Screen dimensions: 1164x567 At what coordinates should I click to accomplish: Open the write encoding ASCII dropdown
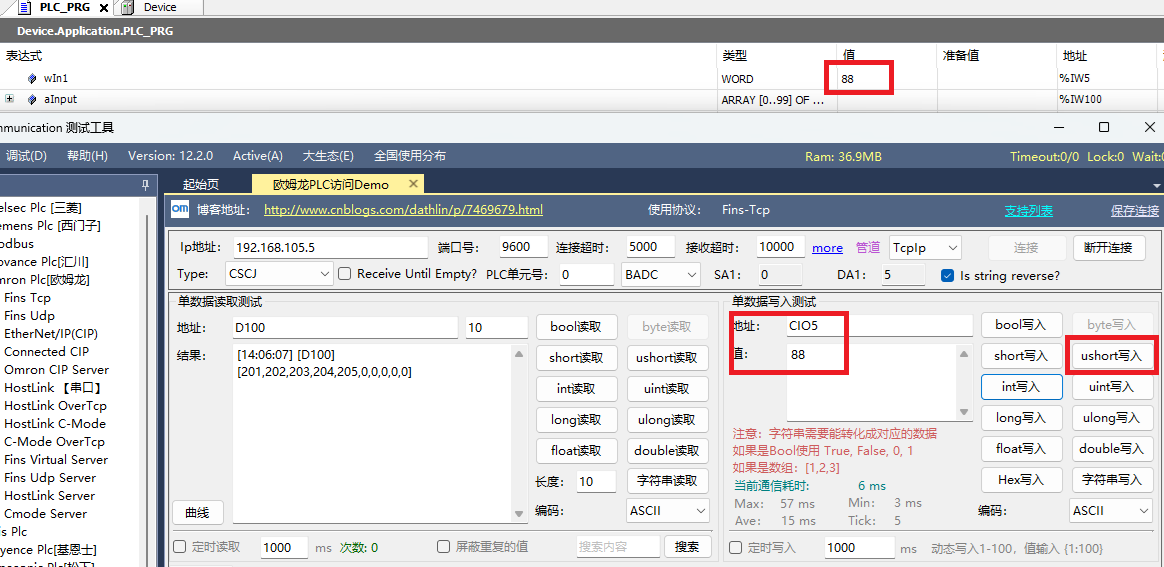coord(1111,511)
